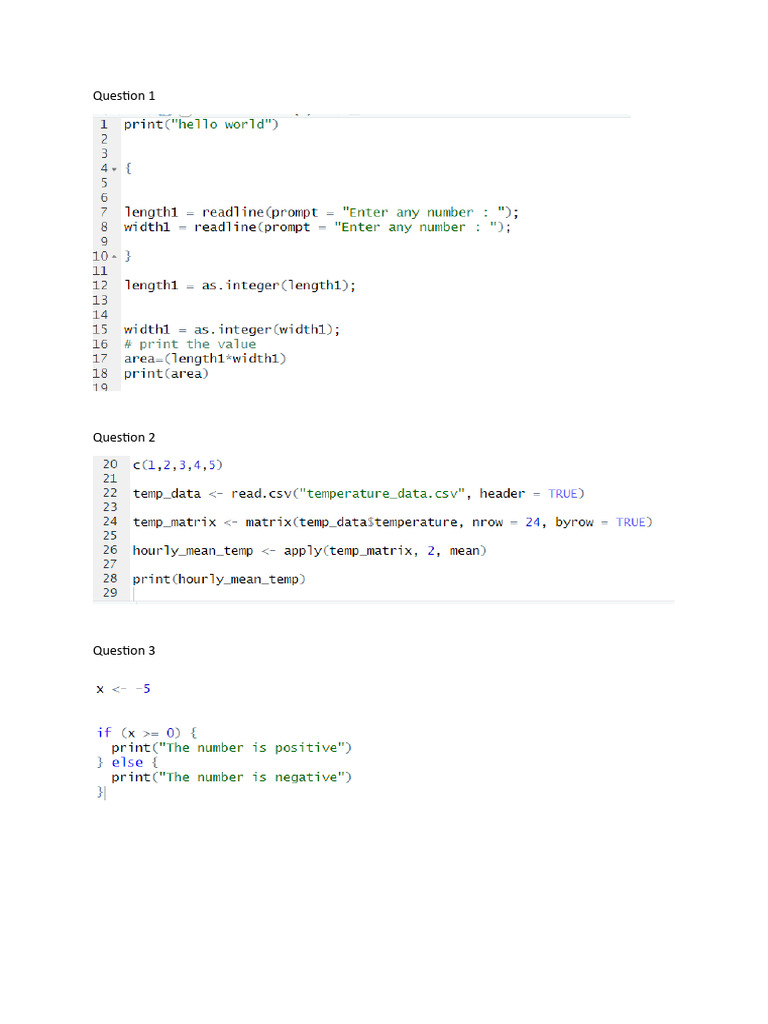Click 'header = TRUE' in the read.csv line
The width and height of the screenshot is (768, 1024).
pos(532,494)
